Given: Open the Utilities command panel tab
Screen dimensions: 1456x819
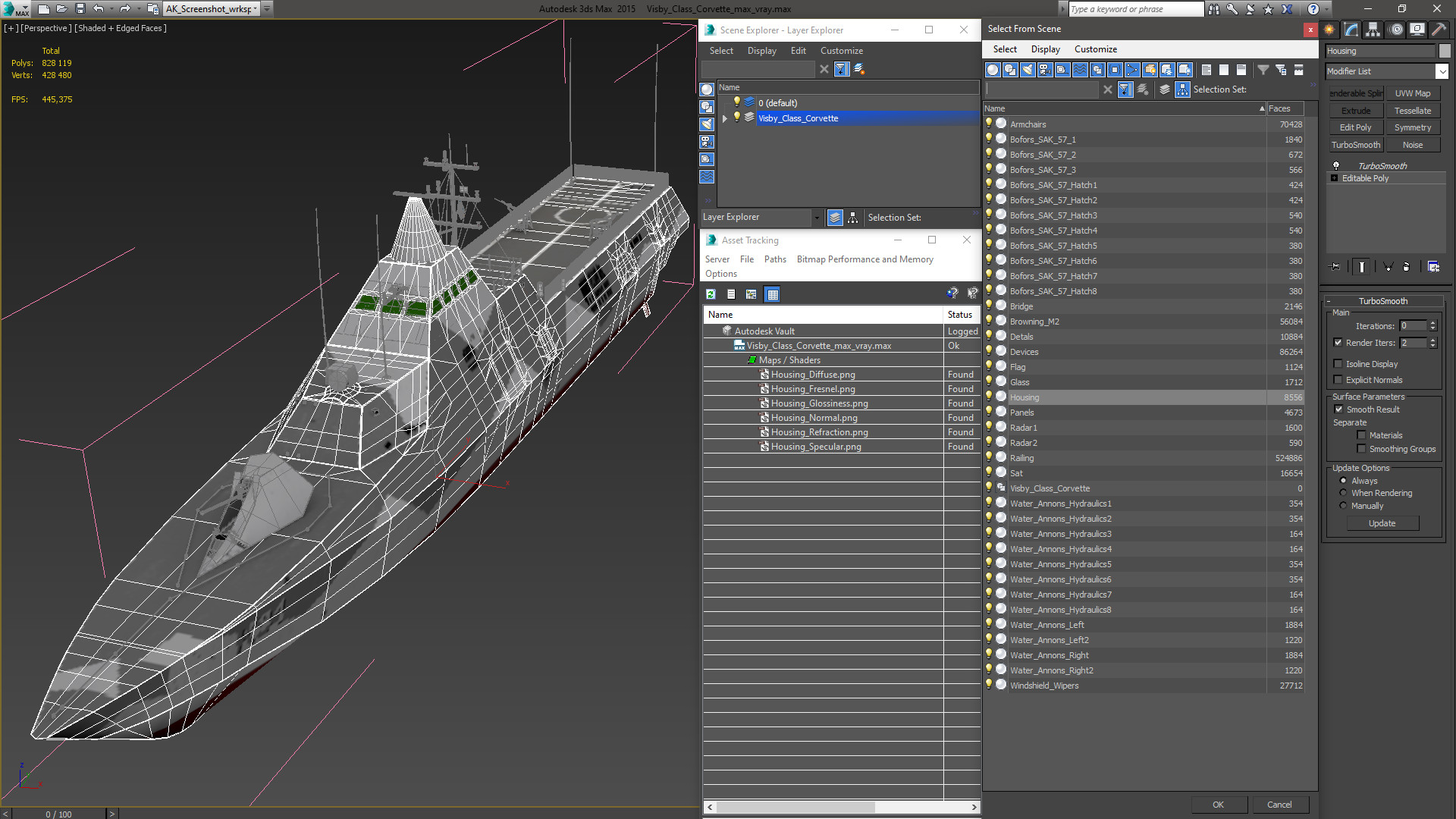Looking at the screenshot, I should point(1439,30).
